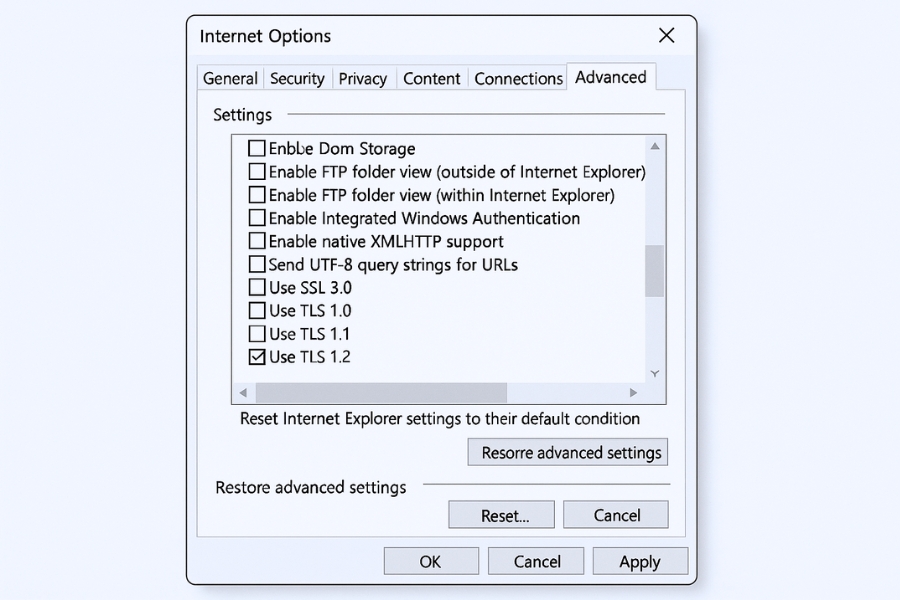Click the horizontal scrollbar thumb

[x=382, y=393]
